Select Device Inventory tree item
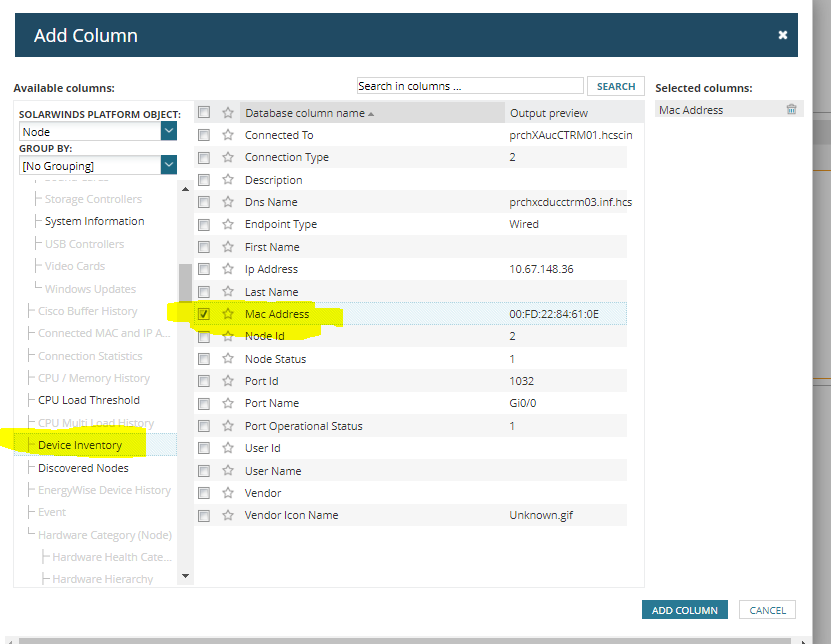Viewport: 831px width, 644px height. pos(80,445)
